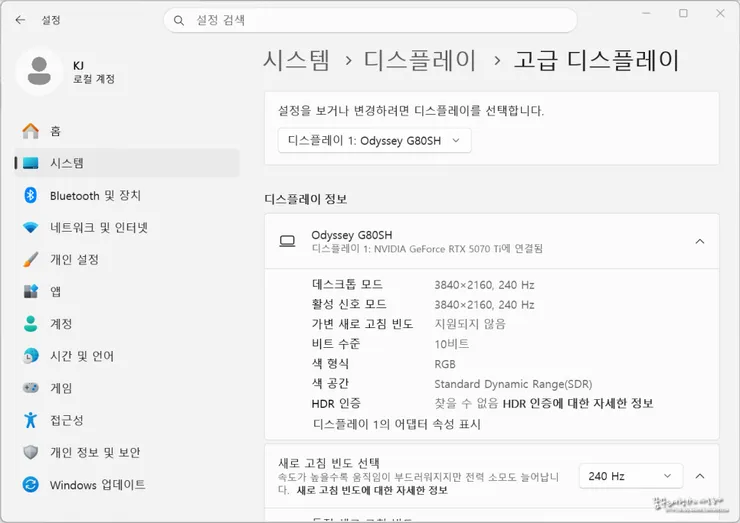Open 접근성 settings category
The height and width of the screenshot is (523, 740).
pyautogui.click(x=126, y=420)
